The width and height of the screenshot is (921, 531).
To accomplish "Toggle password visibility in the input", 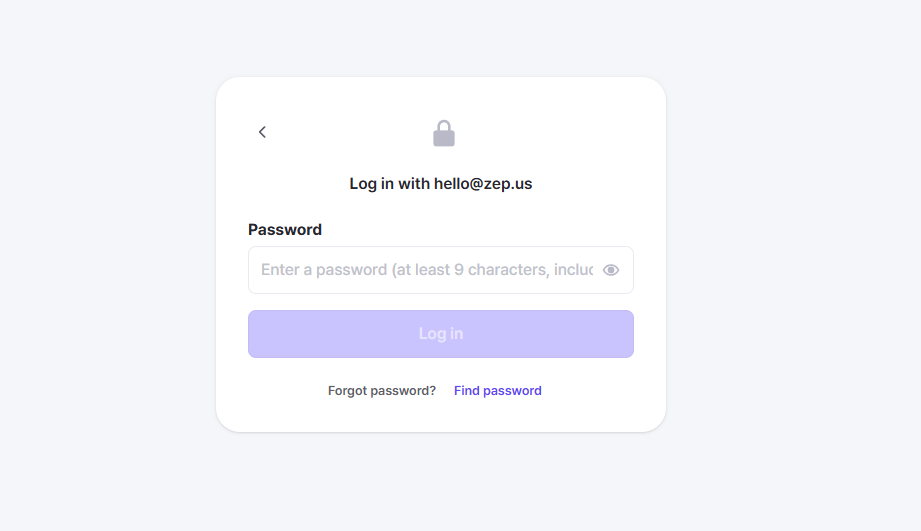I will [x=611, y=270].
